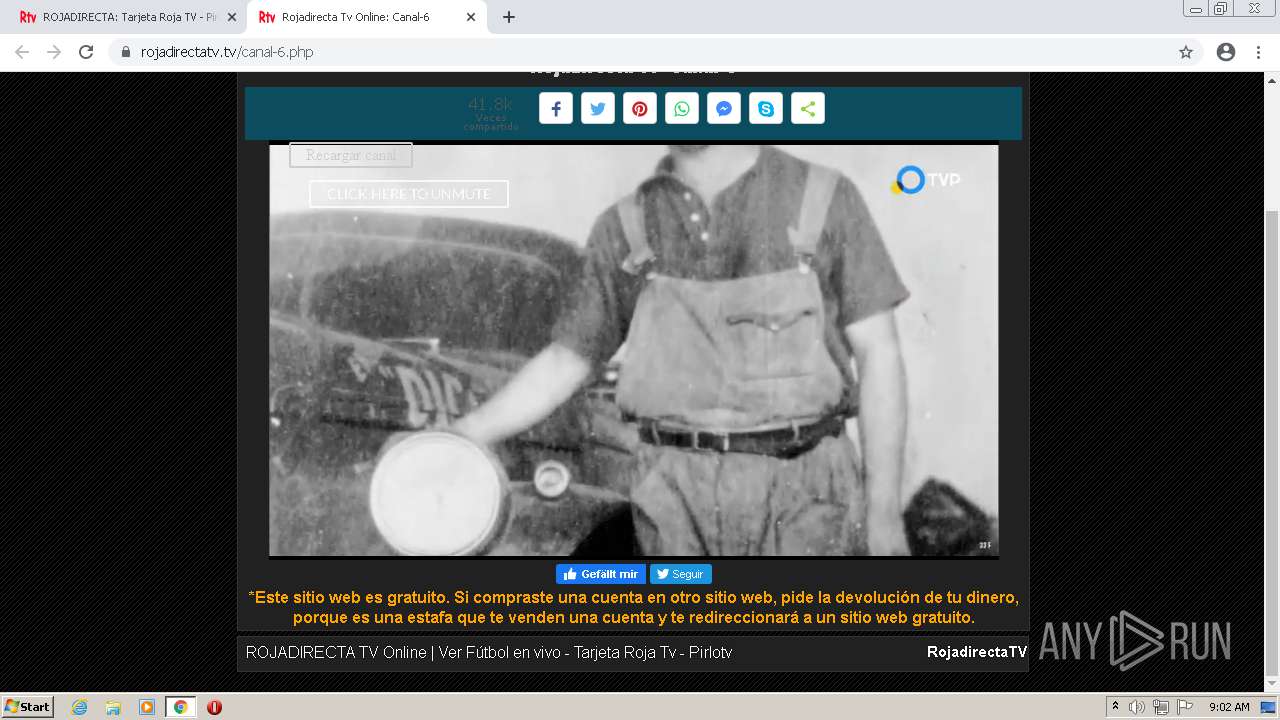Screen dimensions: 1280x720
Task: Open the Chrome profile account icon
Action: pos(1226,52)
